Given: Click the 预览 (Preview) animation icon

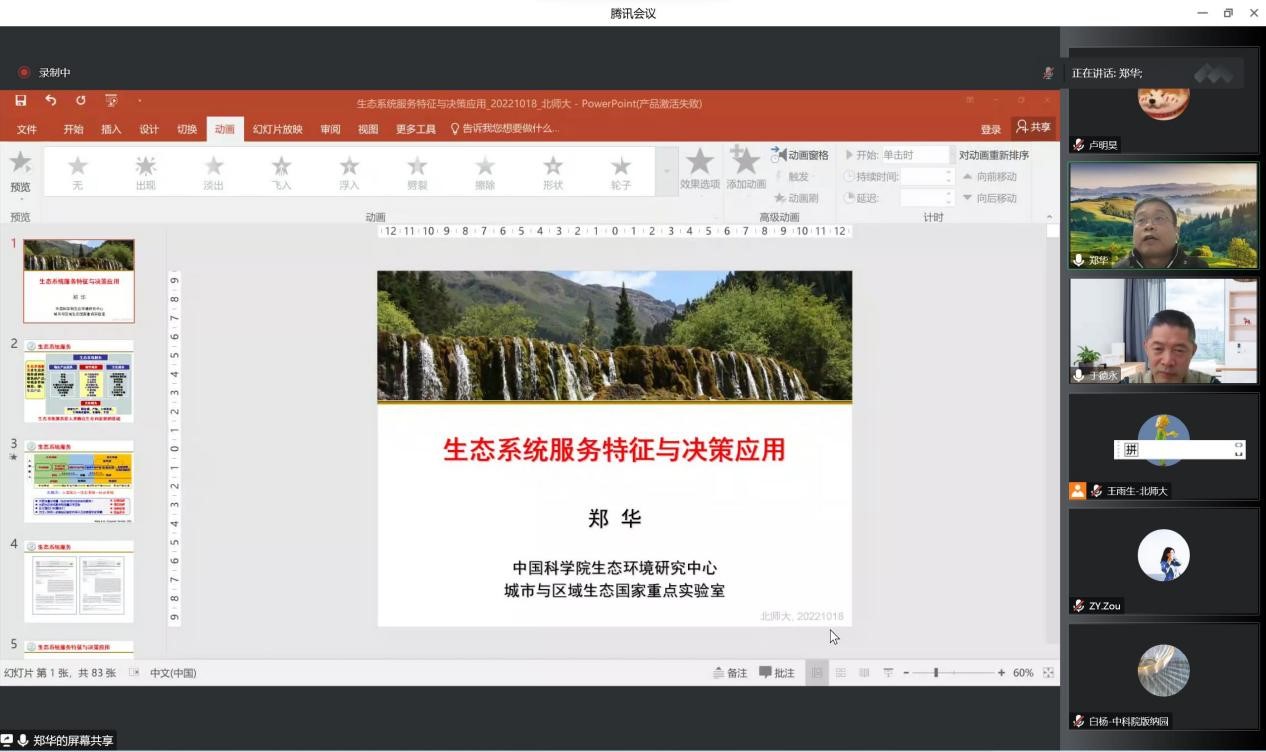Looking at the screenshot, I should point(20,170).
